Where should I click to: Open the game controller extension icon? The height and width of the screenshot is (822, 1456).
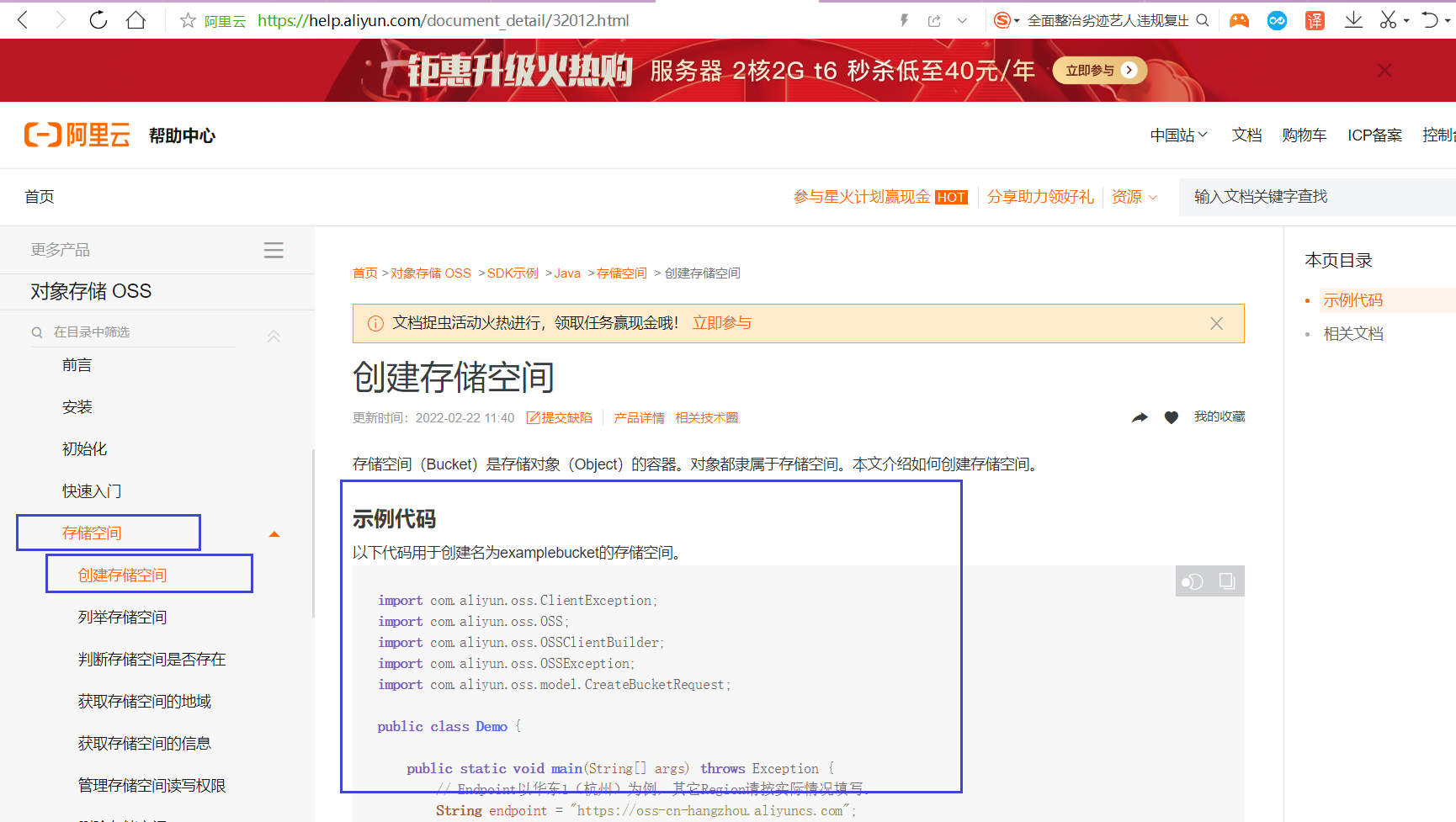[1239, 20]
